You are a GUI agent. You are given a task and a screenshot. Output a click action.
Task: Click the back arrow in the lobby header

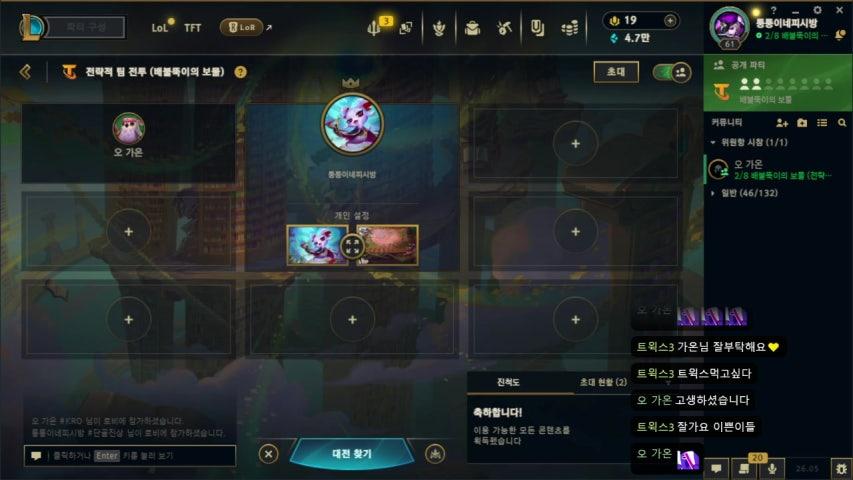tap(25, 72)
